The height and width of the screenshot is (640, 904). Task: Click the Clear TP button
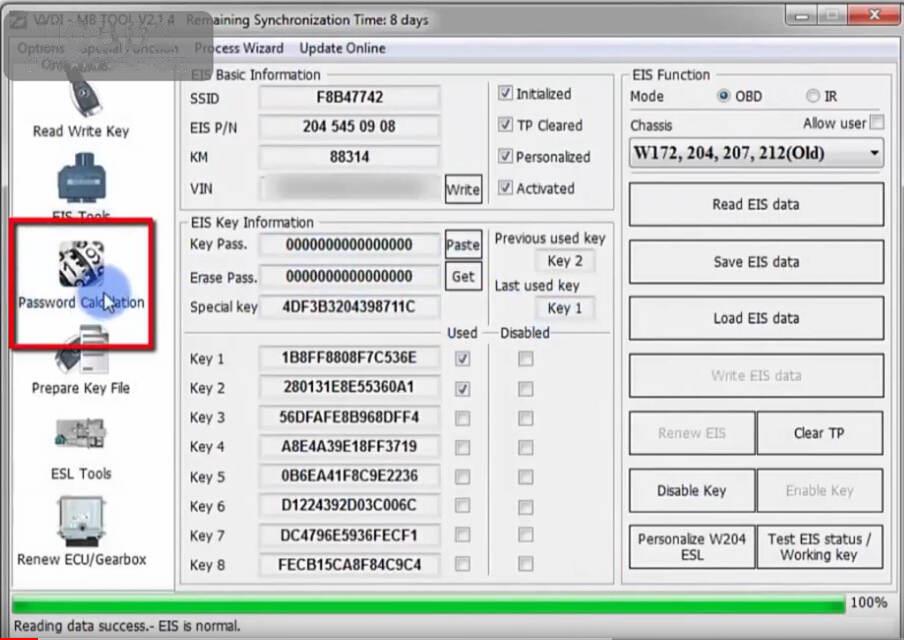(819, 433)
